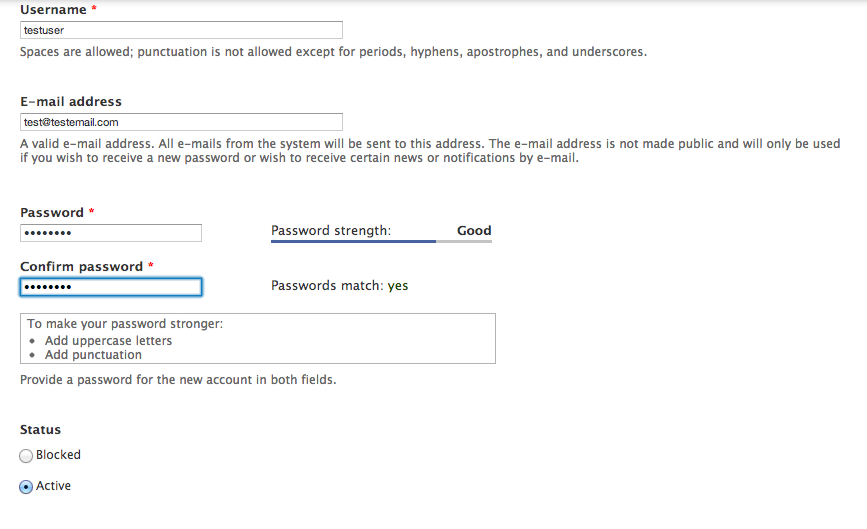Click the Add punctuation suggestion
Screen dimensions: 867x529
[93, 355]
